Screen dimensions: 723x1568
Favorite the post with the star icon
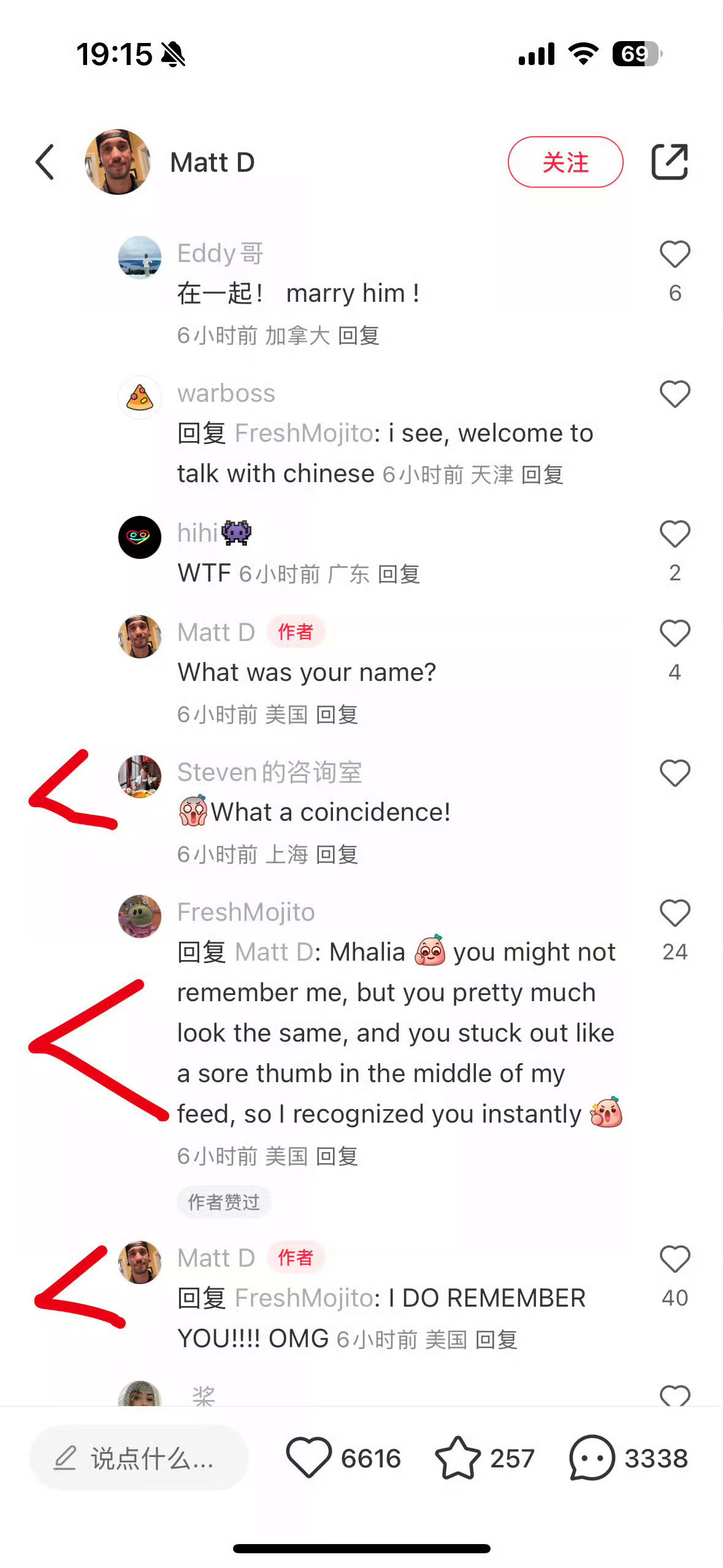pos(457,1458)
